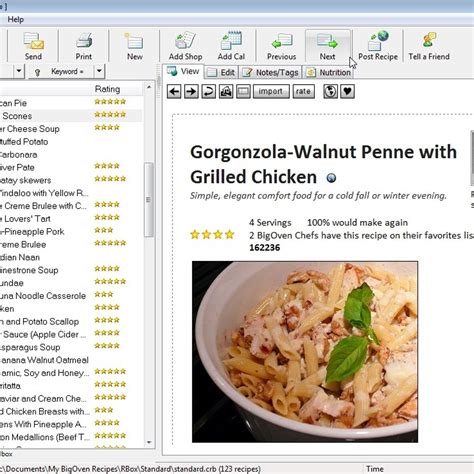474x474 pixels.
Task: Select the 'tuffed Potato' recipe row
Action: [x=72, y=142]
